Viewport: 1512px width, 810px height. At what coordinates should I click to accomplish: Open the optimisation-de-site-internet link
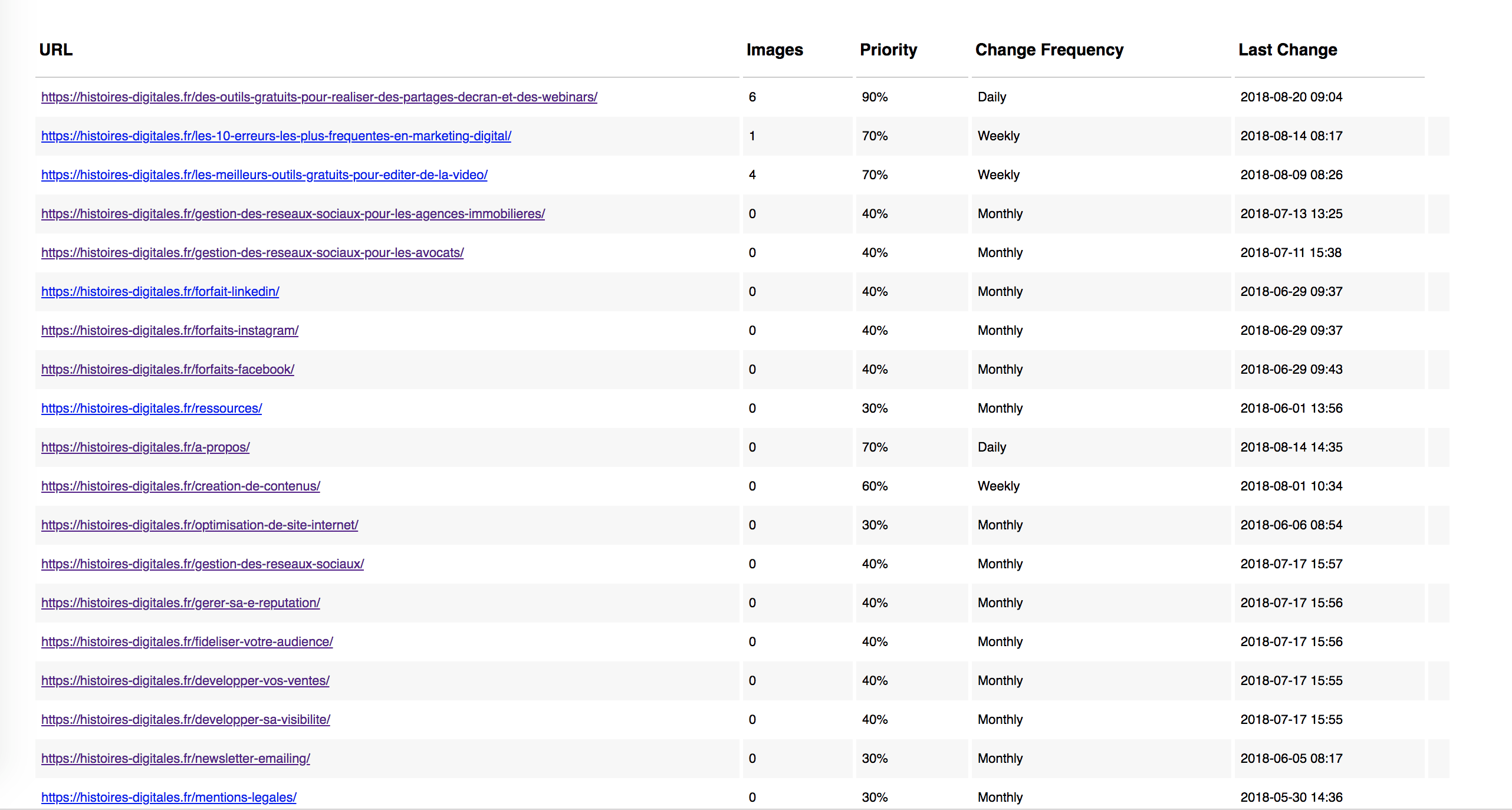click(x=200, y=525)
